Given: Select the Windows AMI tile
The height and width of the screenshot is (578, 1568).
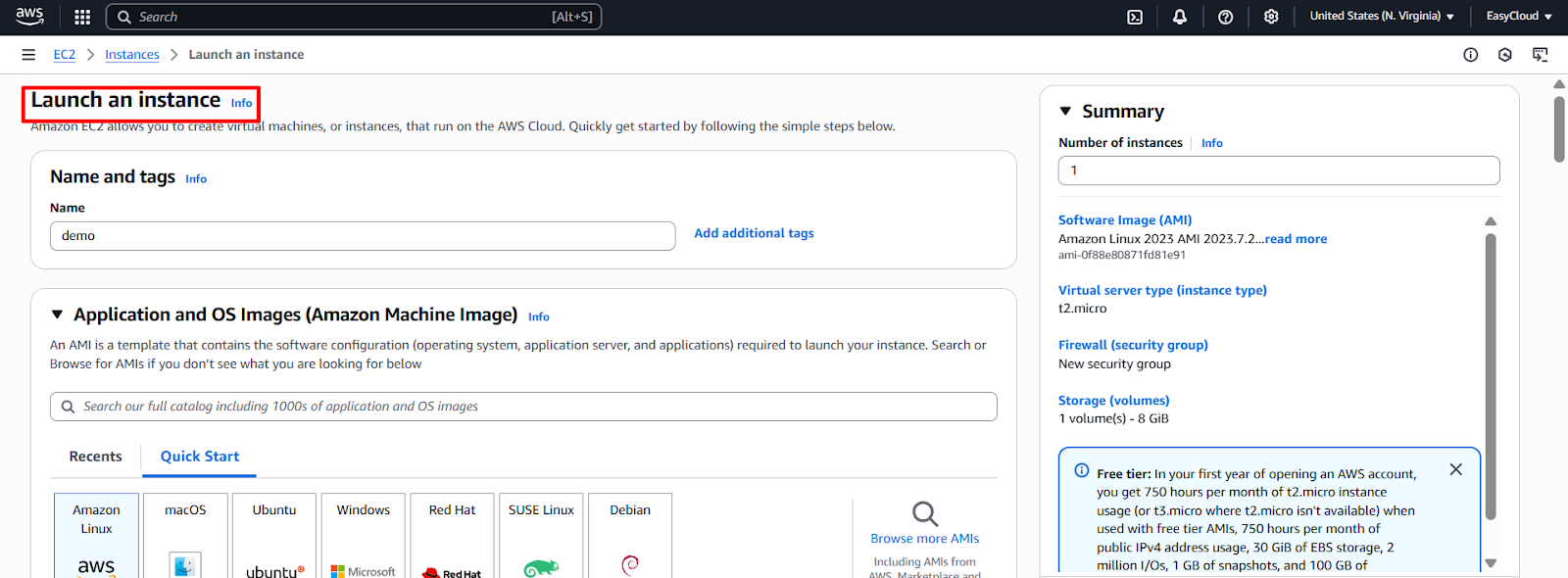Looking at the screenshot, I should click(x=364, y=536).
